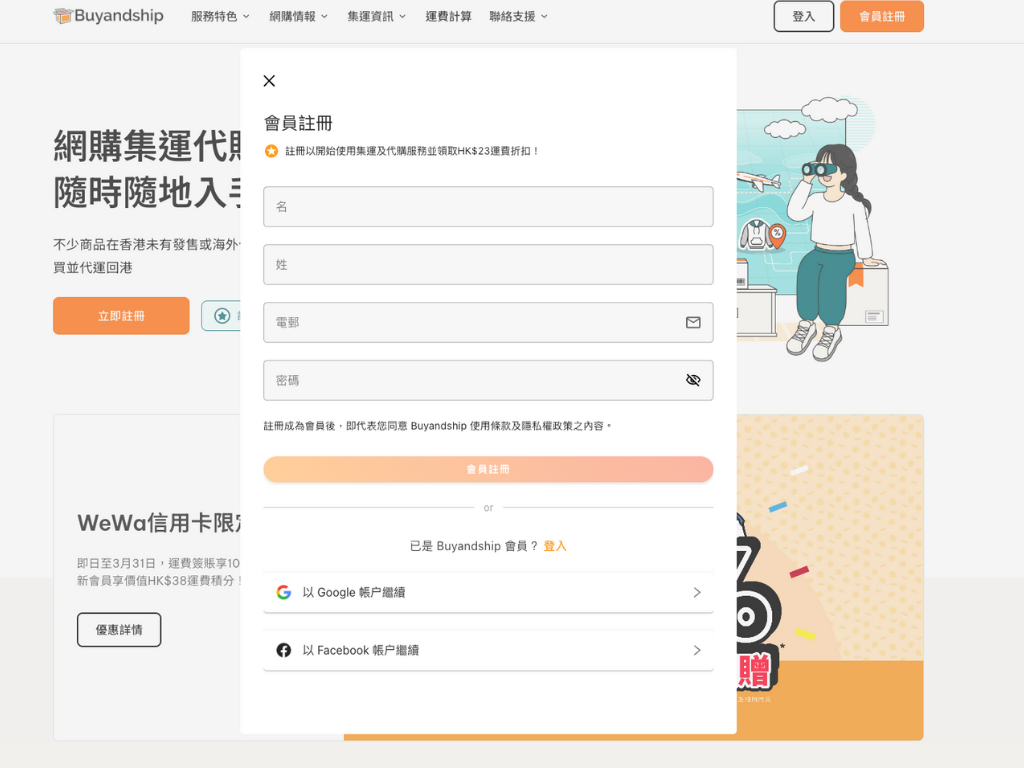Focus the 名 first name field
1024x768 pixels.
488,206
